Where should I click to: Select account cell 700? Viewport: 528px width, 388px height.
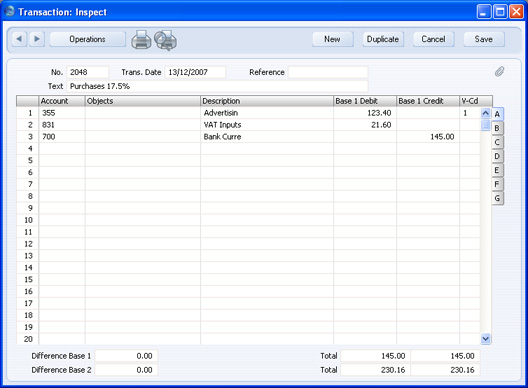click(x=62, y=137)
